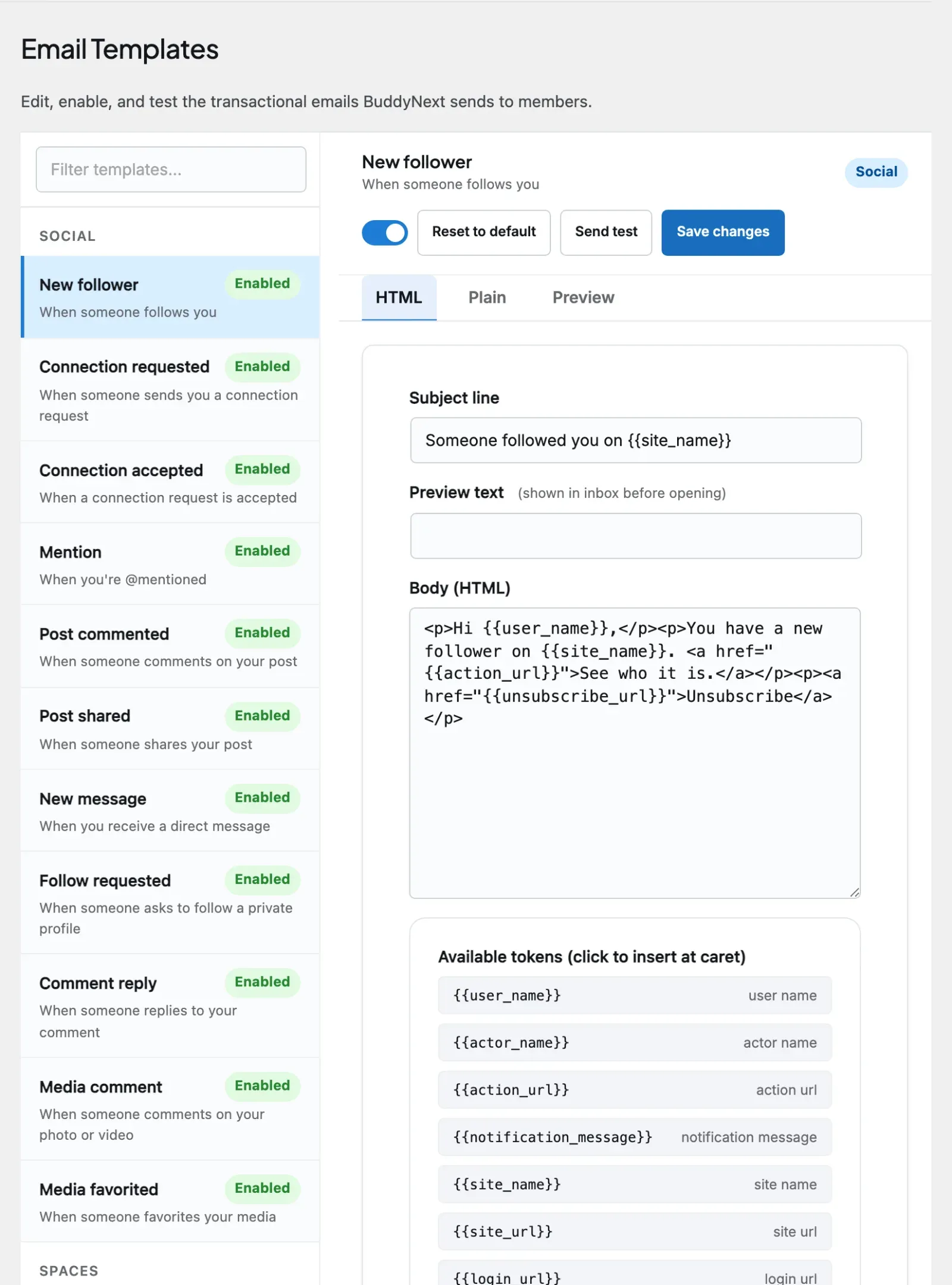Toggle the New follower email enable switch
The width and height of the screenshot is (952, 1285).
coord(384,233)
